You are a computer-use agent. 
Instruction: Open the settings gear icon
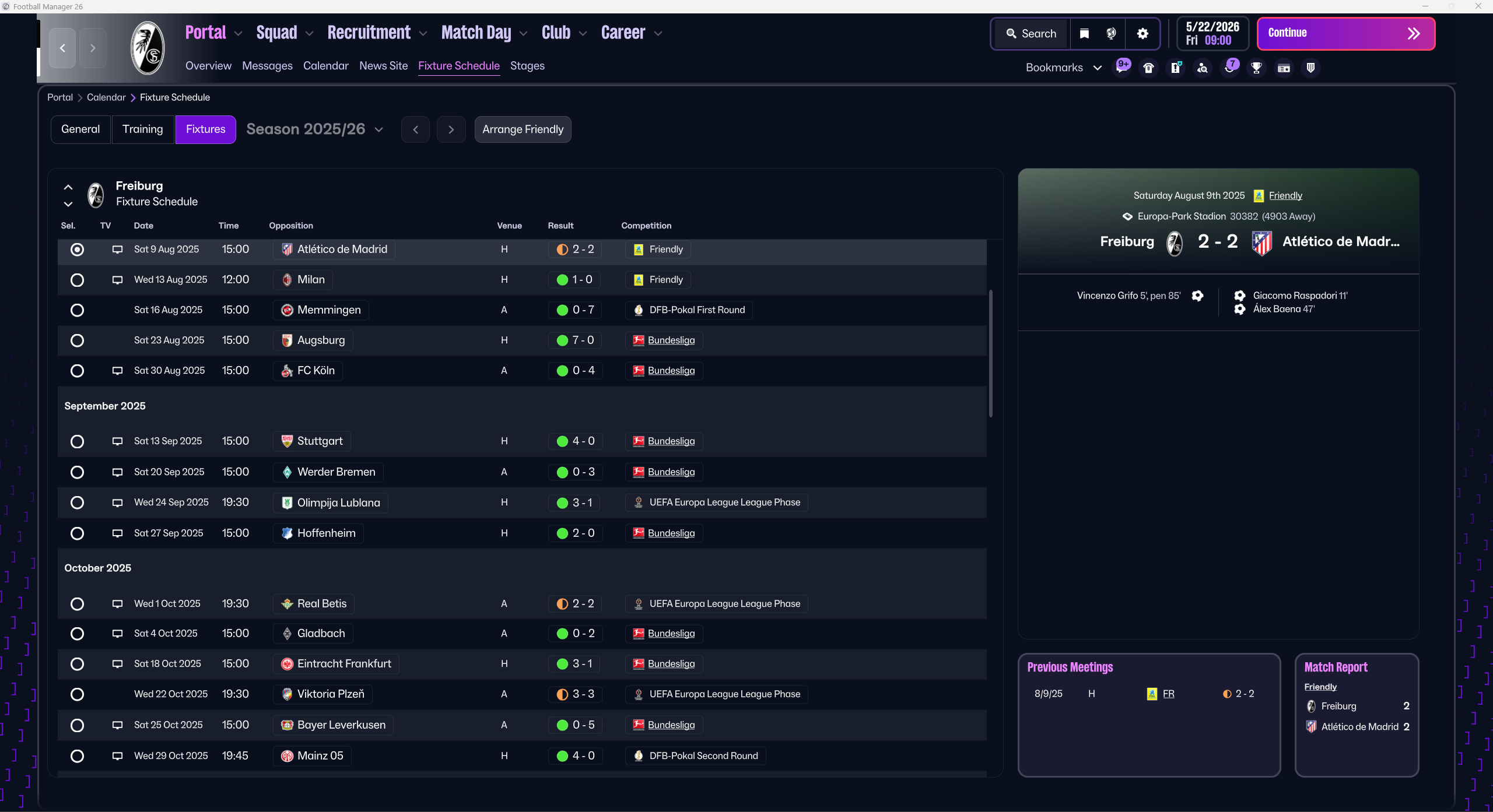(1142, 34)
